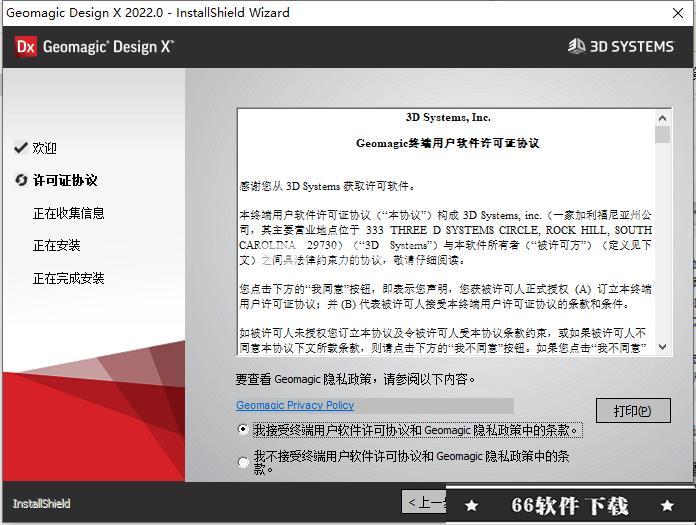The width and height of the screenshot is (696, 525).
Task: Click the license agreement scrollbar thumb
Action: pyautogui.click(x=662, y=134)
